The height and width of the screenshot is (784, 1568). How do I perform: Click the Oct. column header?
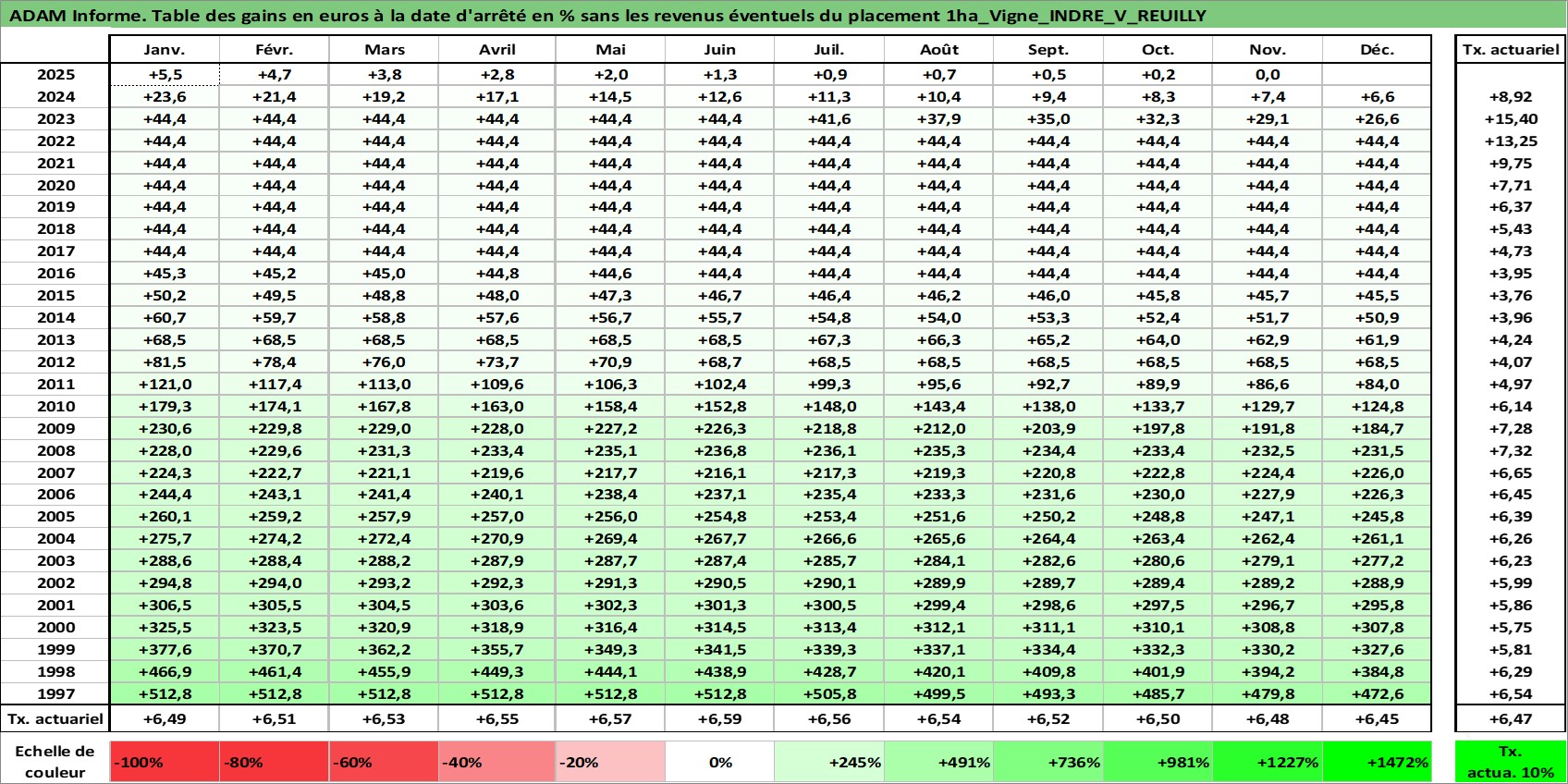[x=1158, y=50]
